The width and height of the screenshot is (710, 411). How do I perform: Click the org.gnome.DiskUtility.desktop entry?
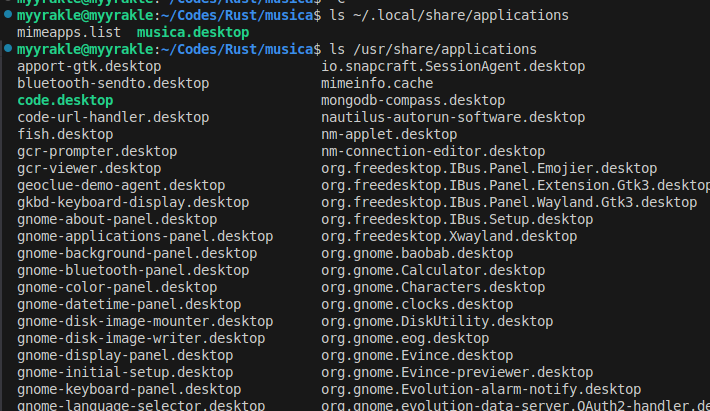pyautogui.click(x=437, y=321)
